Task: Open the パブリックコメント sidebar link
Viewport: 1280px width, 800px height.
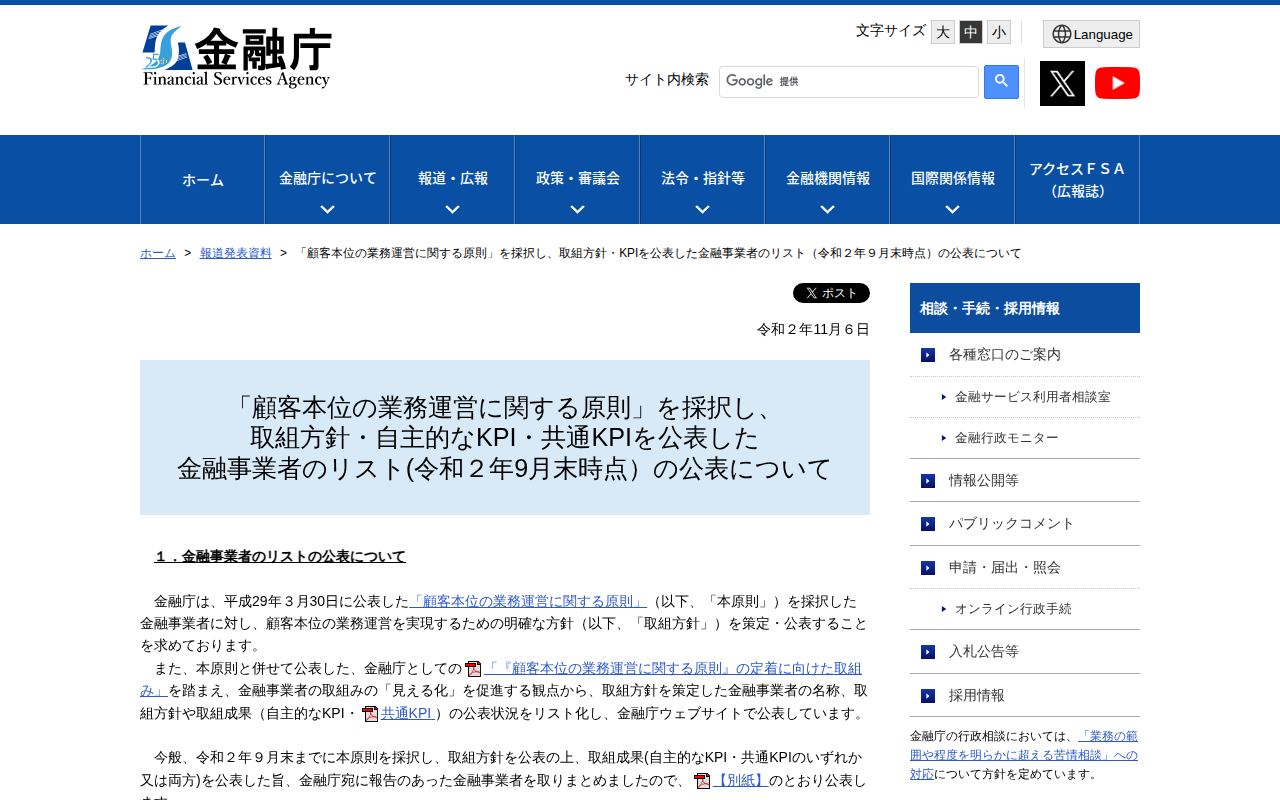Action: tap(1011, 522)
